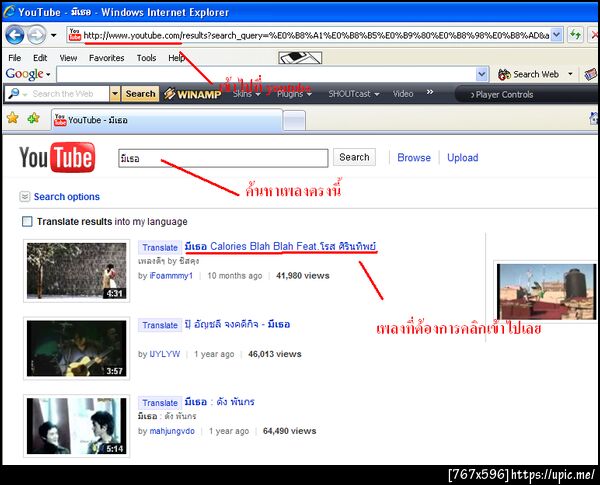Screen dimensions: 600x485
Task: Open the rooftop featured video thumbnail on right
Action: 546,292
